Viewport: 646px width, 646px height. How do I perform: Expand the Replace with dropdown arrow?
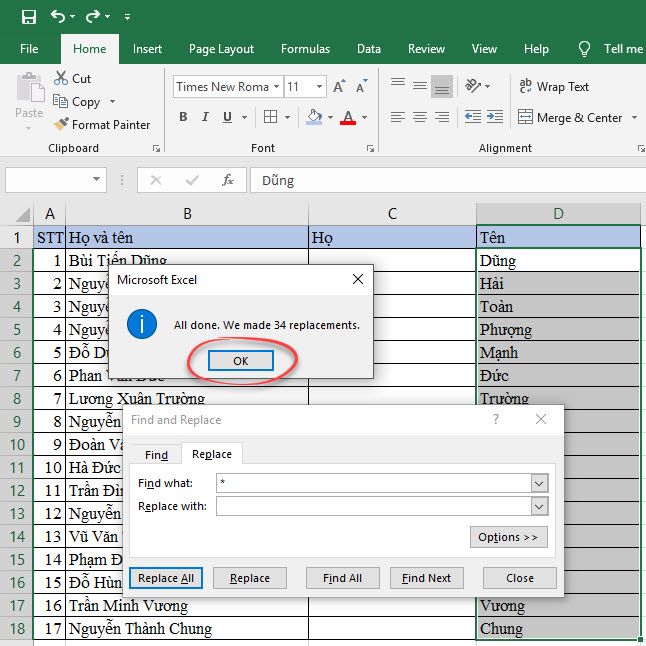pyautogui.click(x=539, y=507)
